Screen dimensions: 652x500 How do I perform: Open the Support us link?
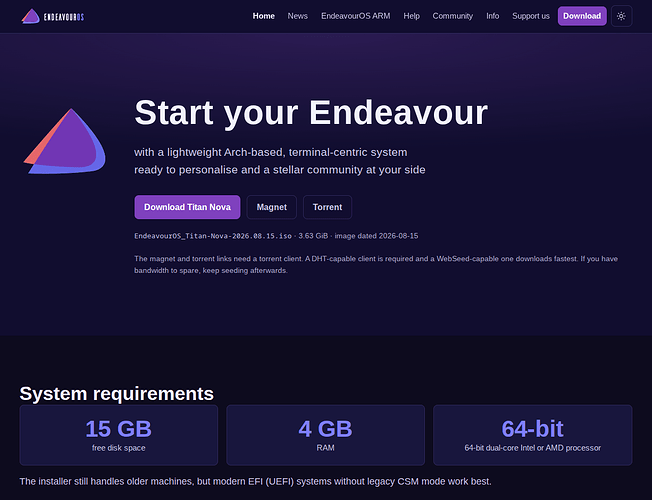(531, 16)
